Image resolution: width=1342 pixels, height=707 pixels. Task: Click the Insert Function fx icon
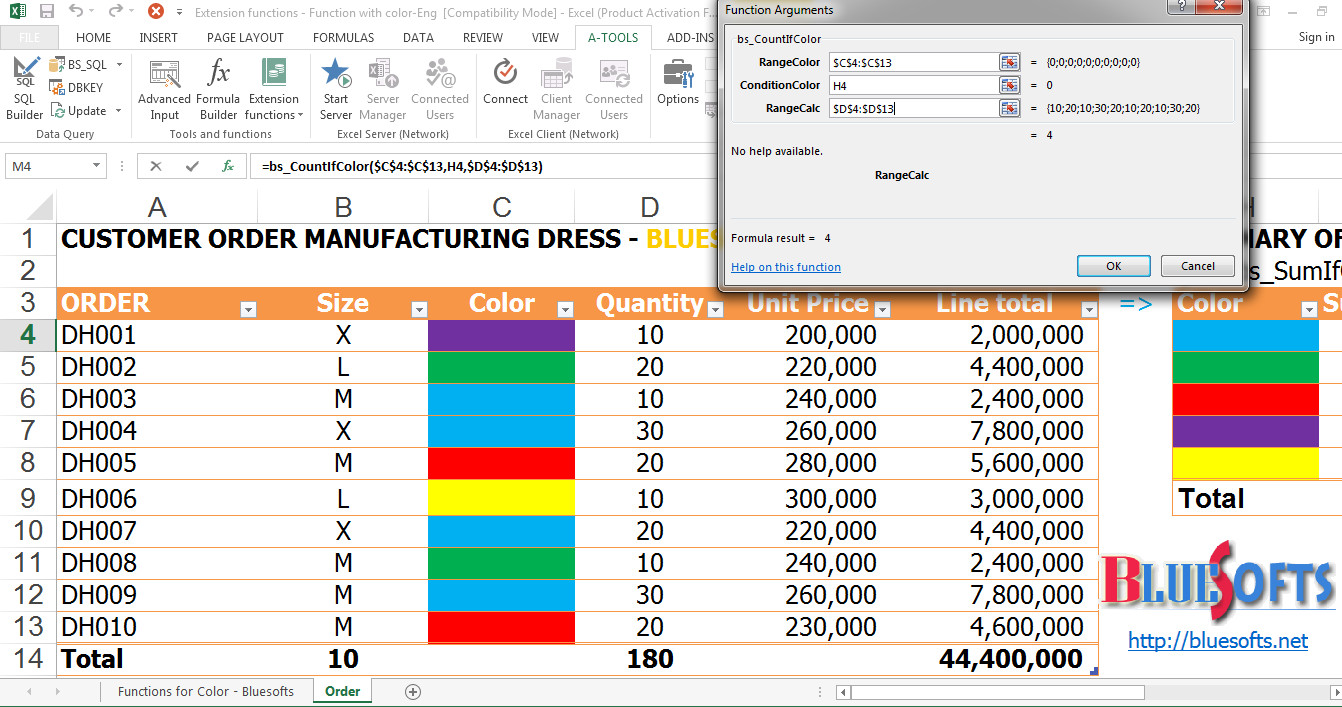225,167
